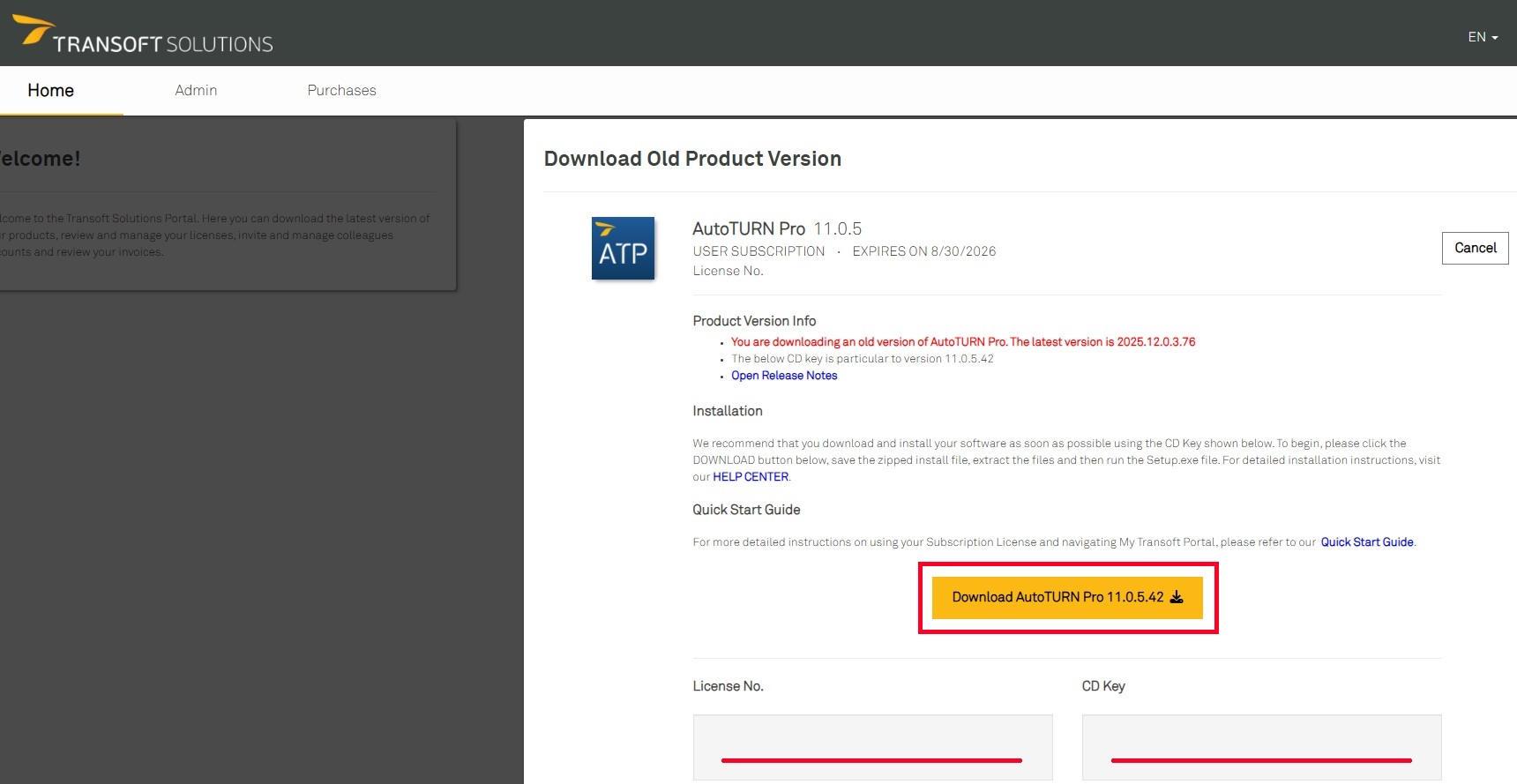The width and height of the screenshot is (1517, 784).
Task: Click the Transoft Solutions logo
Action: 143,36
